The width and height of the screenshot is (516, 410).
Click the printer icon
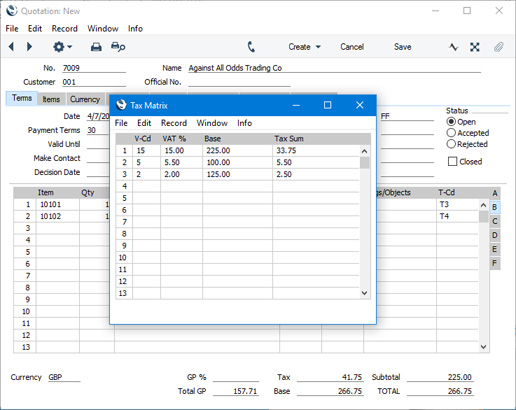[96, 47]
